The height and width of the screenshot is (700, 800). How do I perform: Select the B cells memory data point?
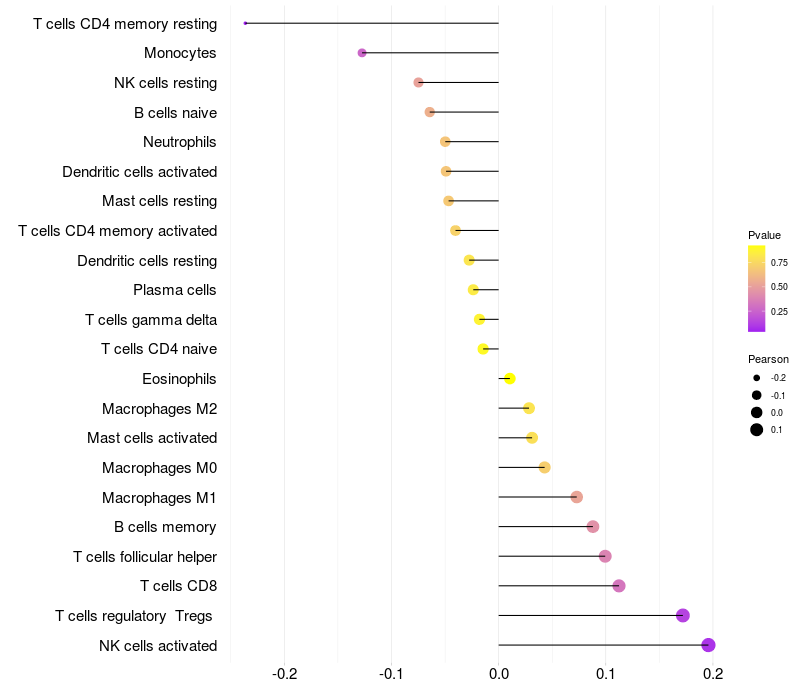pyautogui.click(x=593, y=526)
